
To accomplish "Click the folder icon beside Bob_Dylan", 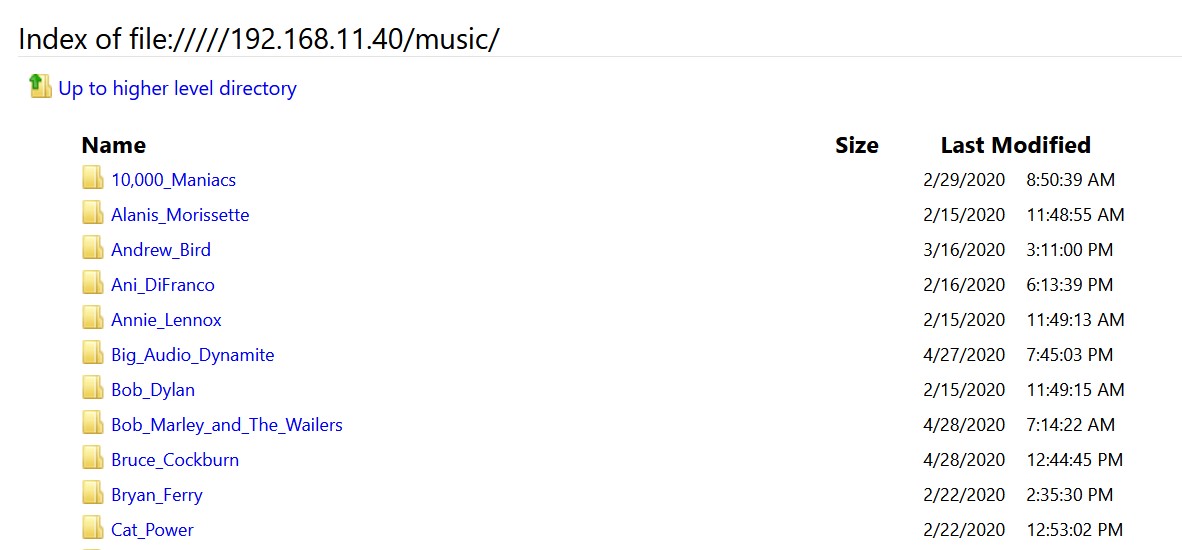I will 93,389.
